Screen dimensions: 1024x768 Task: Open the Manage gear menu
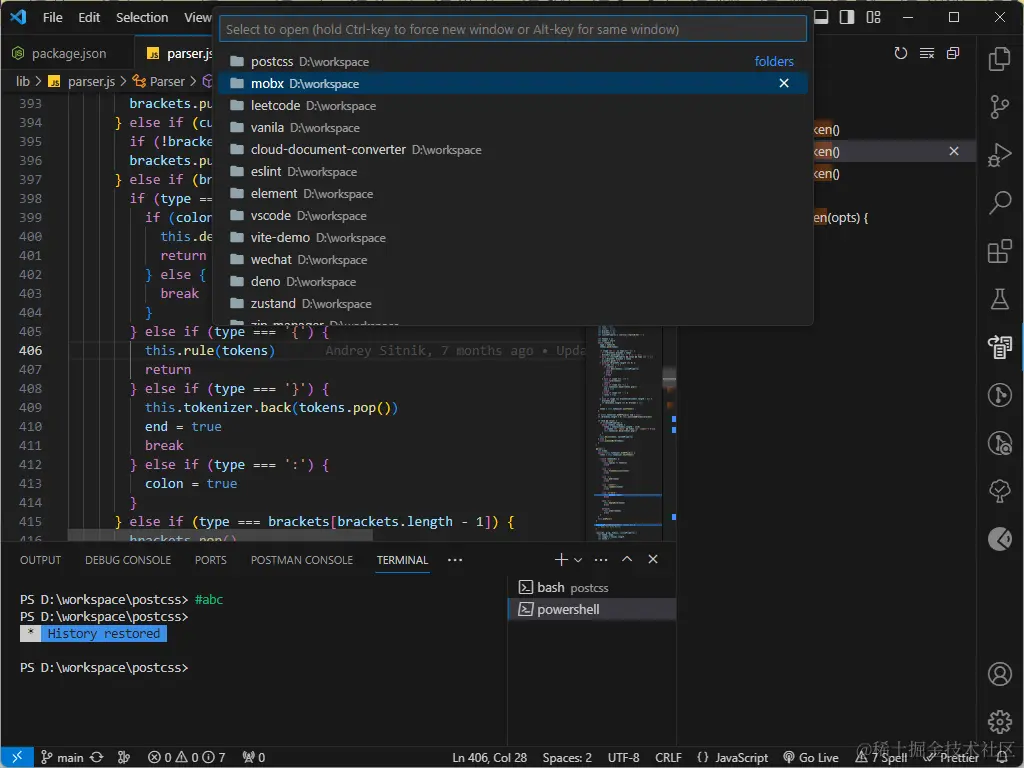pyautogui.click(x=999, y=722)
